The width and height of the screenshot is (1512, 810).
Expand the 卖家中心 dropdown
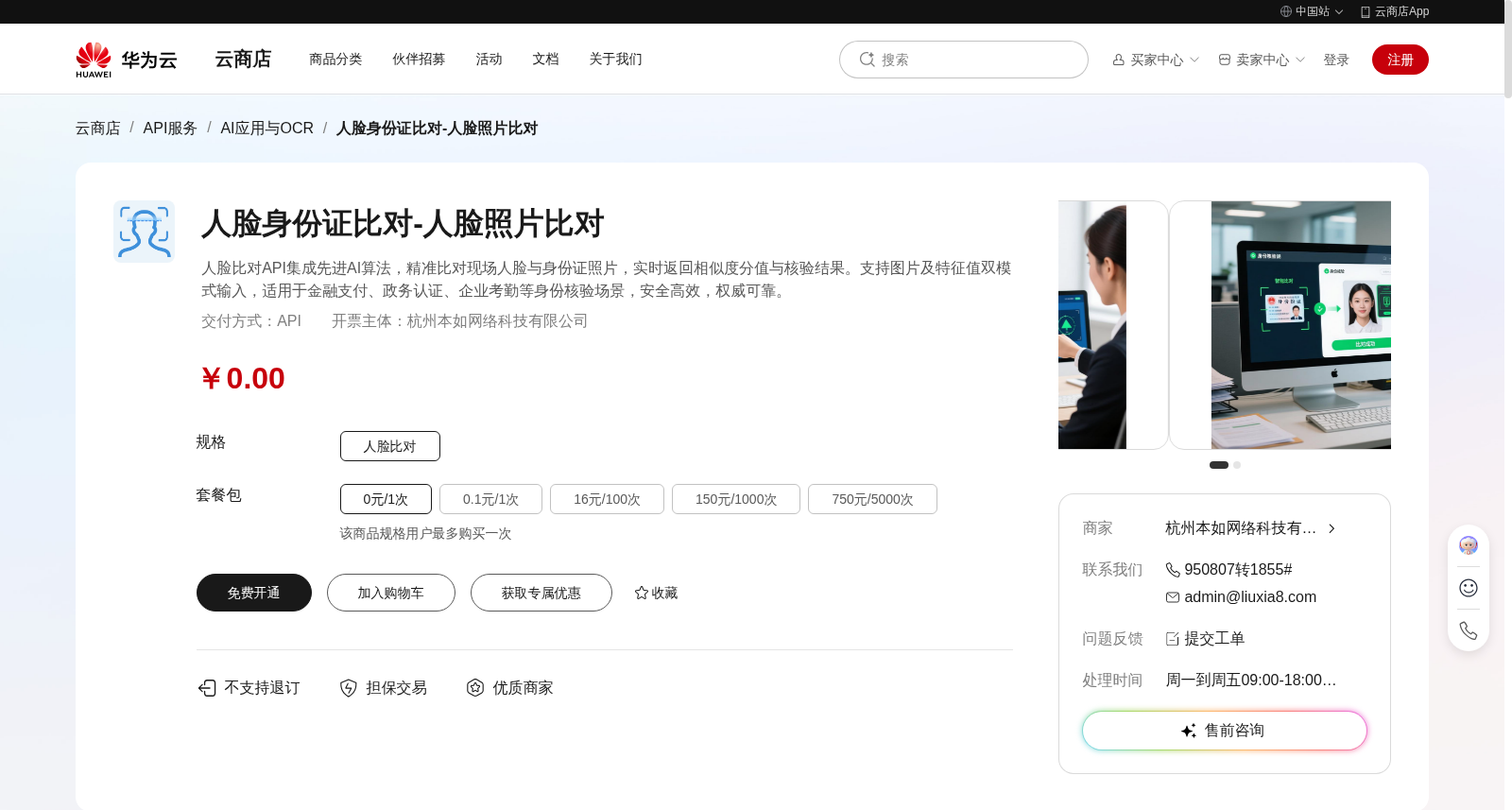point(1300,60)
